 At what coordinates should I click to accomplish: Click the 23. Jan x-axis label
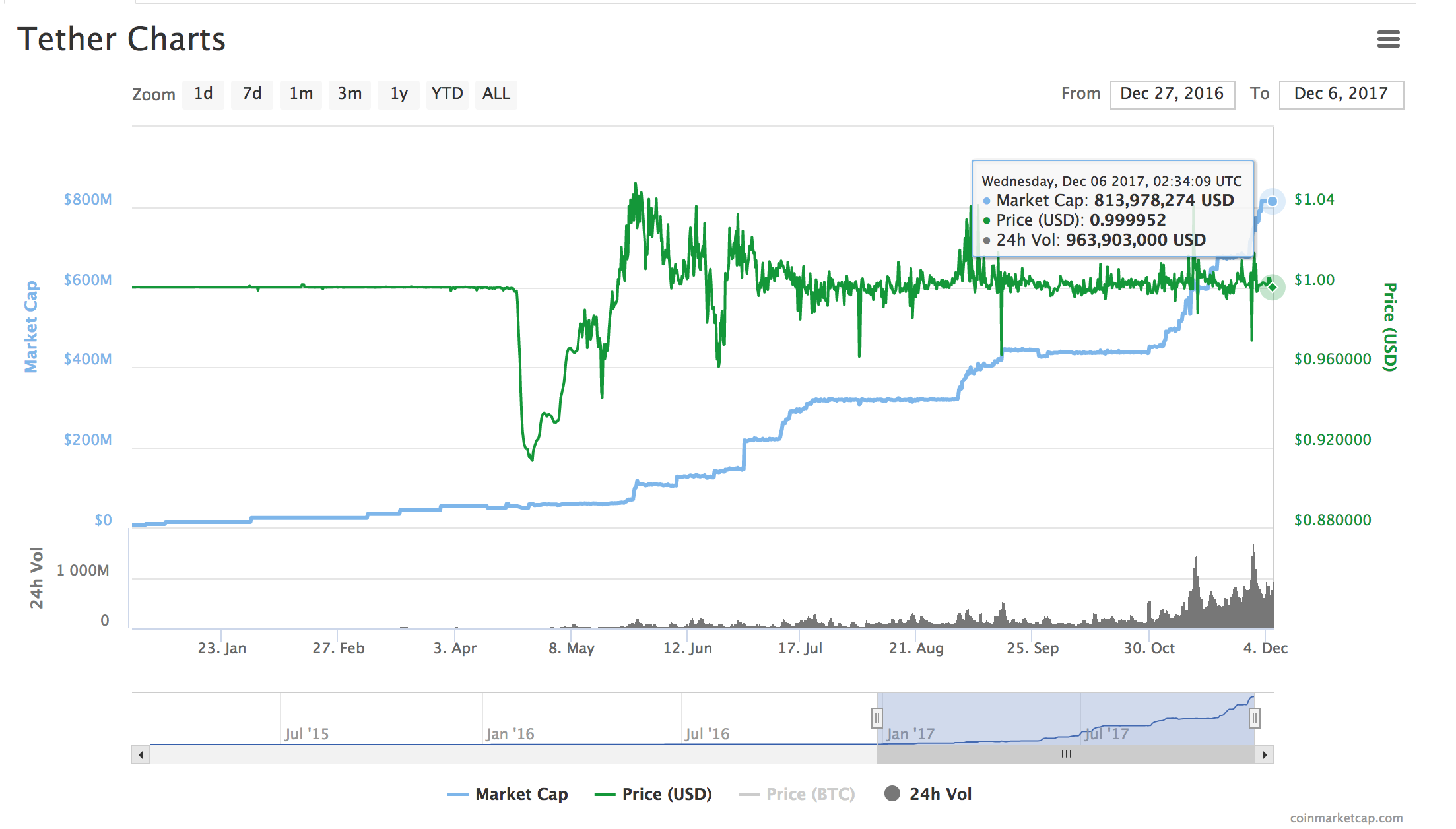tap(222, 648)
